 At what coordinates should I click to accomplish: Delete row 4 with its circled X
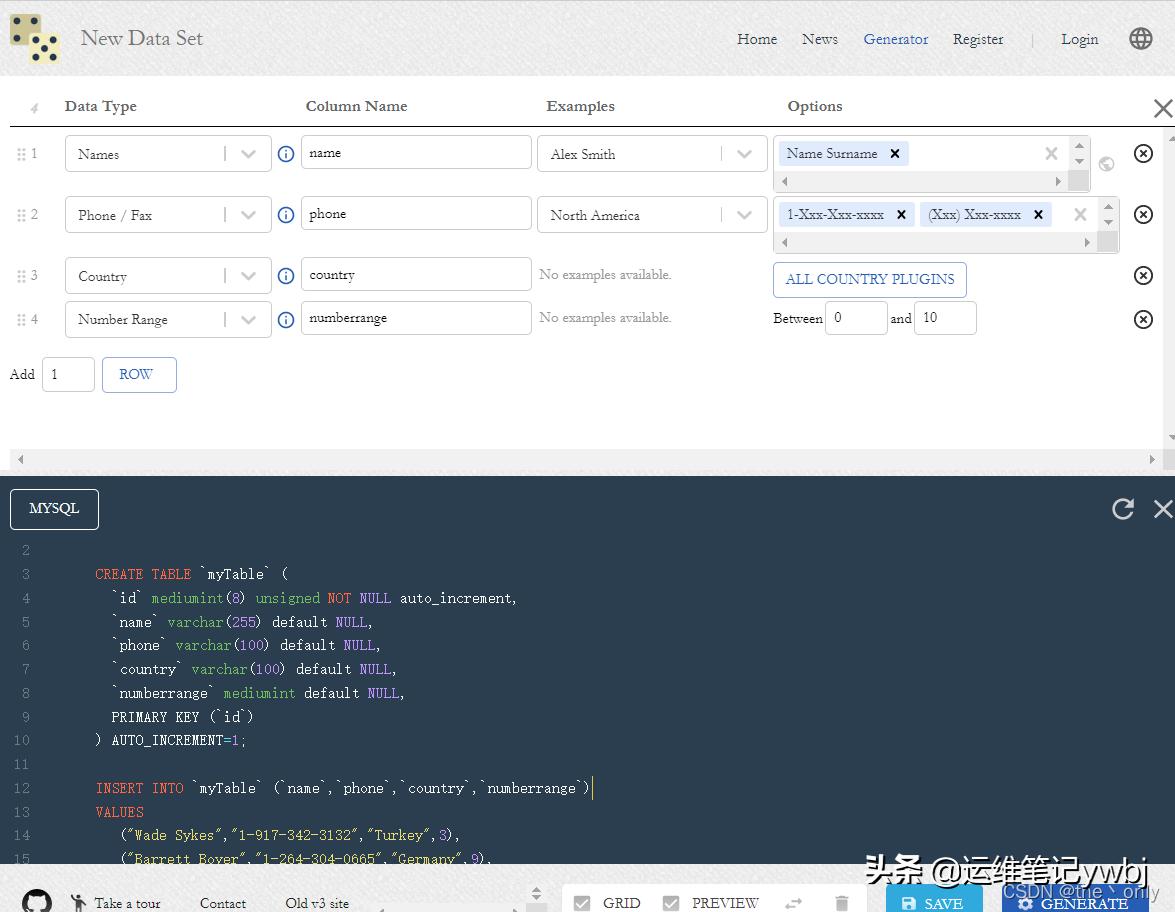[x=1143, y=319]
